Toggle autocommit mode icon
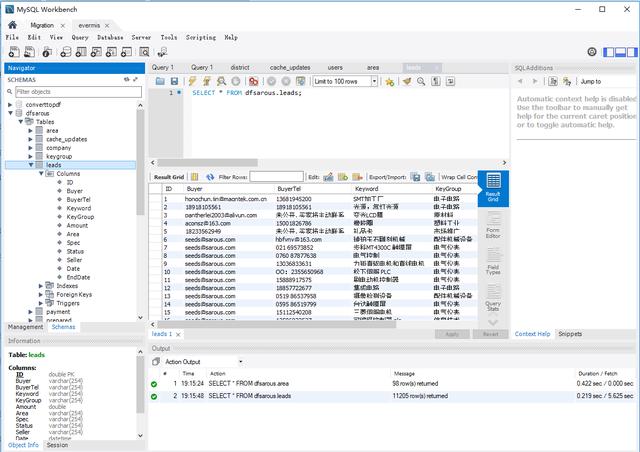 pos(300,81)
